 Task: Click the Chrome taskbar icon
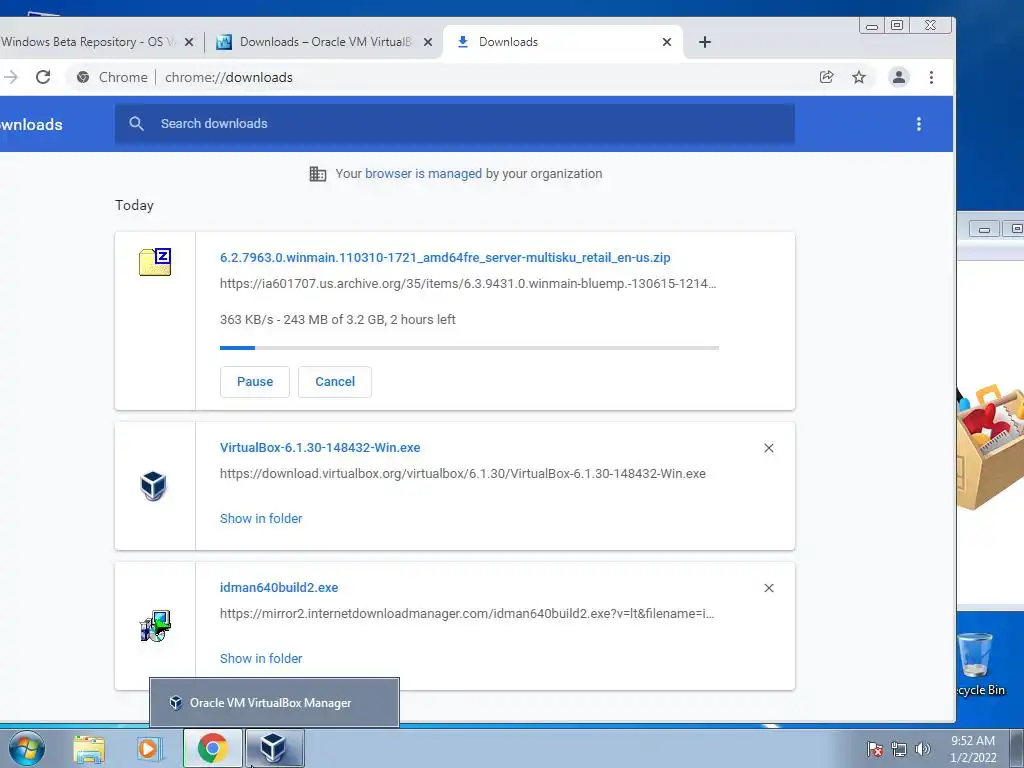212,748
